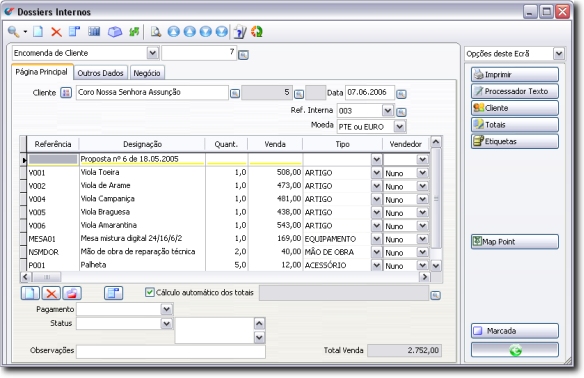Click lookup icon beside Ref. Interna
Image resolution: width=584 pixels, height=378 pixels.
(401, 112)
